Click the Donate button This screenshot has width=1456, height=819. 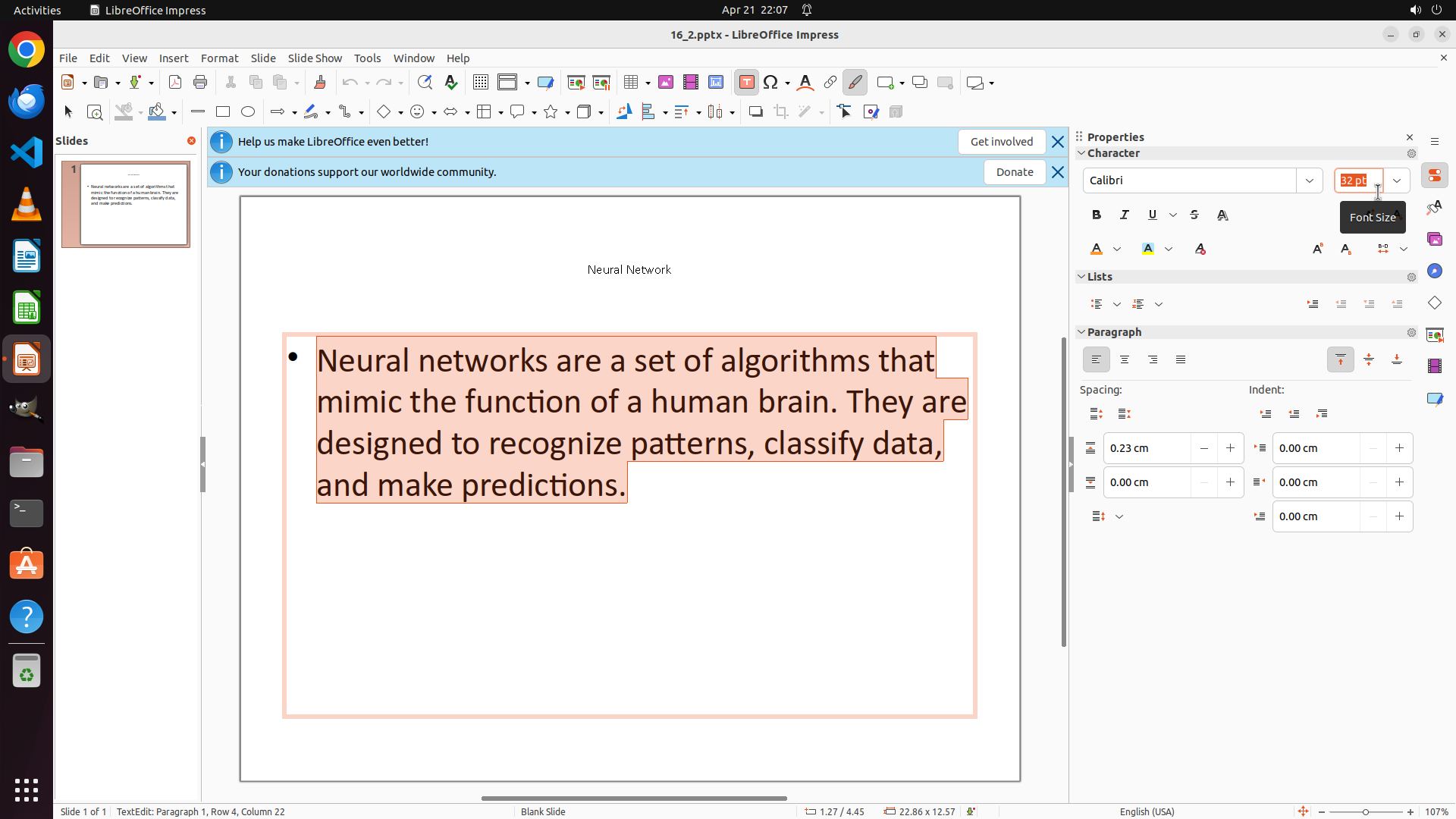coord(1015,172)
